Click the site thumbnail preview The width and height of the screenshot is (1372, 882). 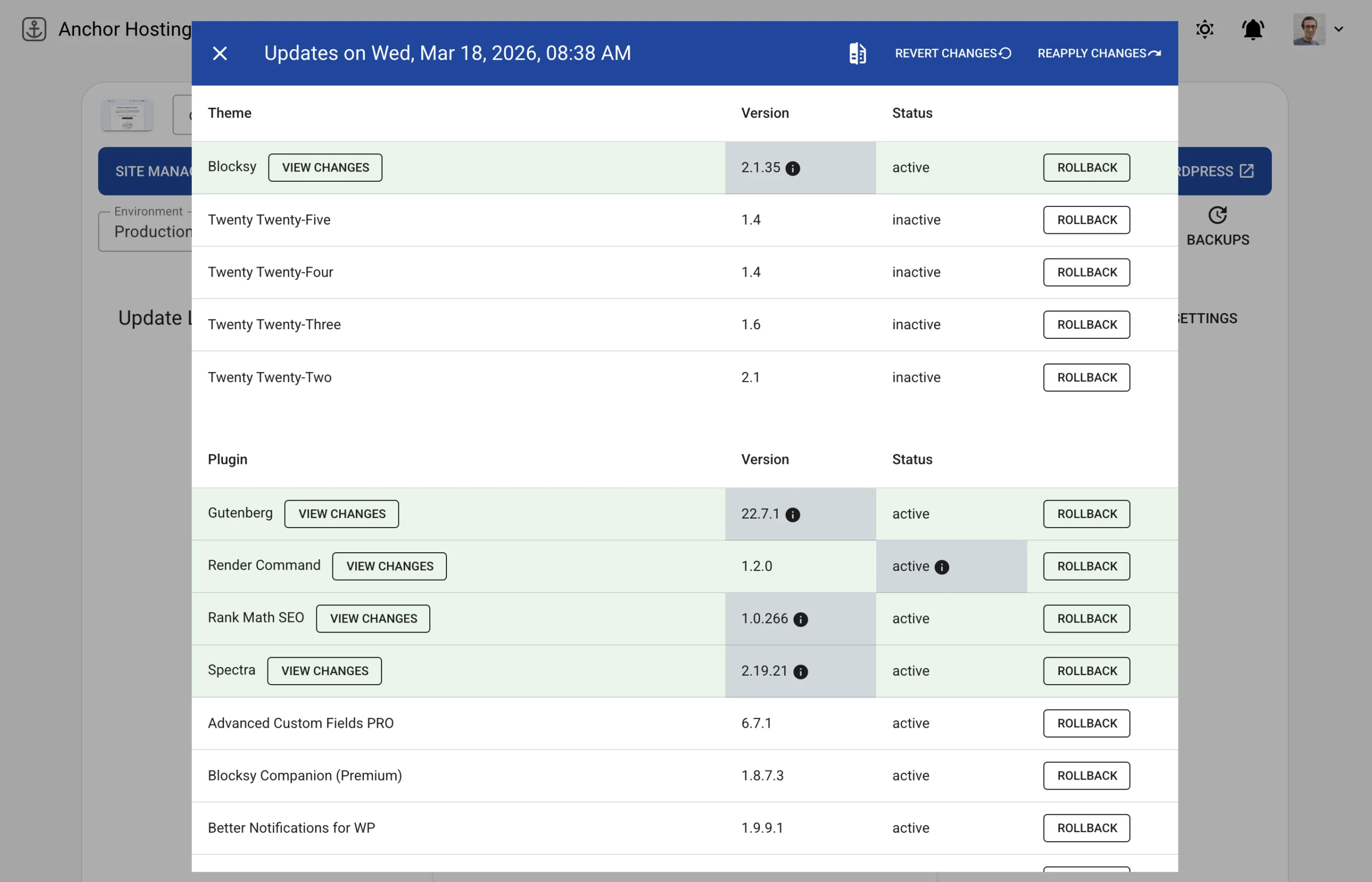click(x=127, y=115)
